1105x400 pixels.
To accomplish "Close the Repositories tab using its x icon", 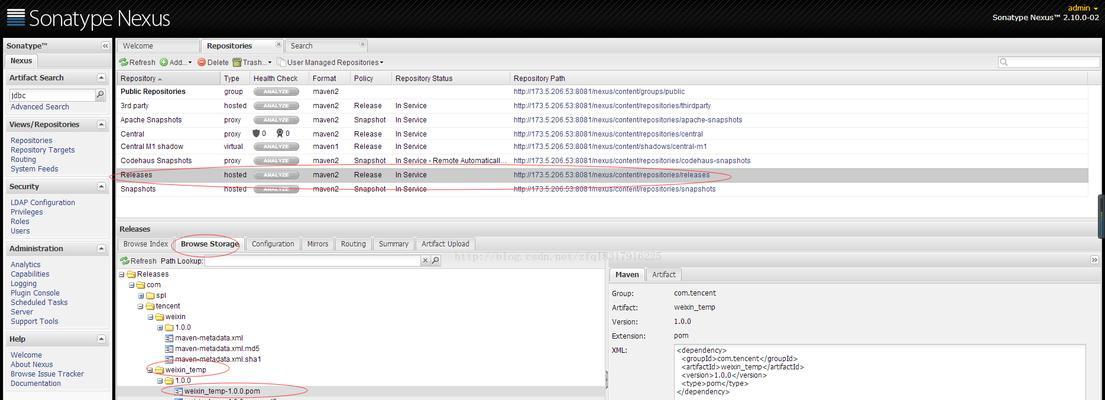I will (278, 44).
